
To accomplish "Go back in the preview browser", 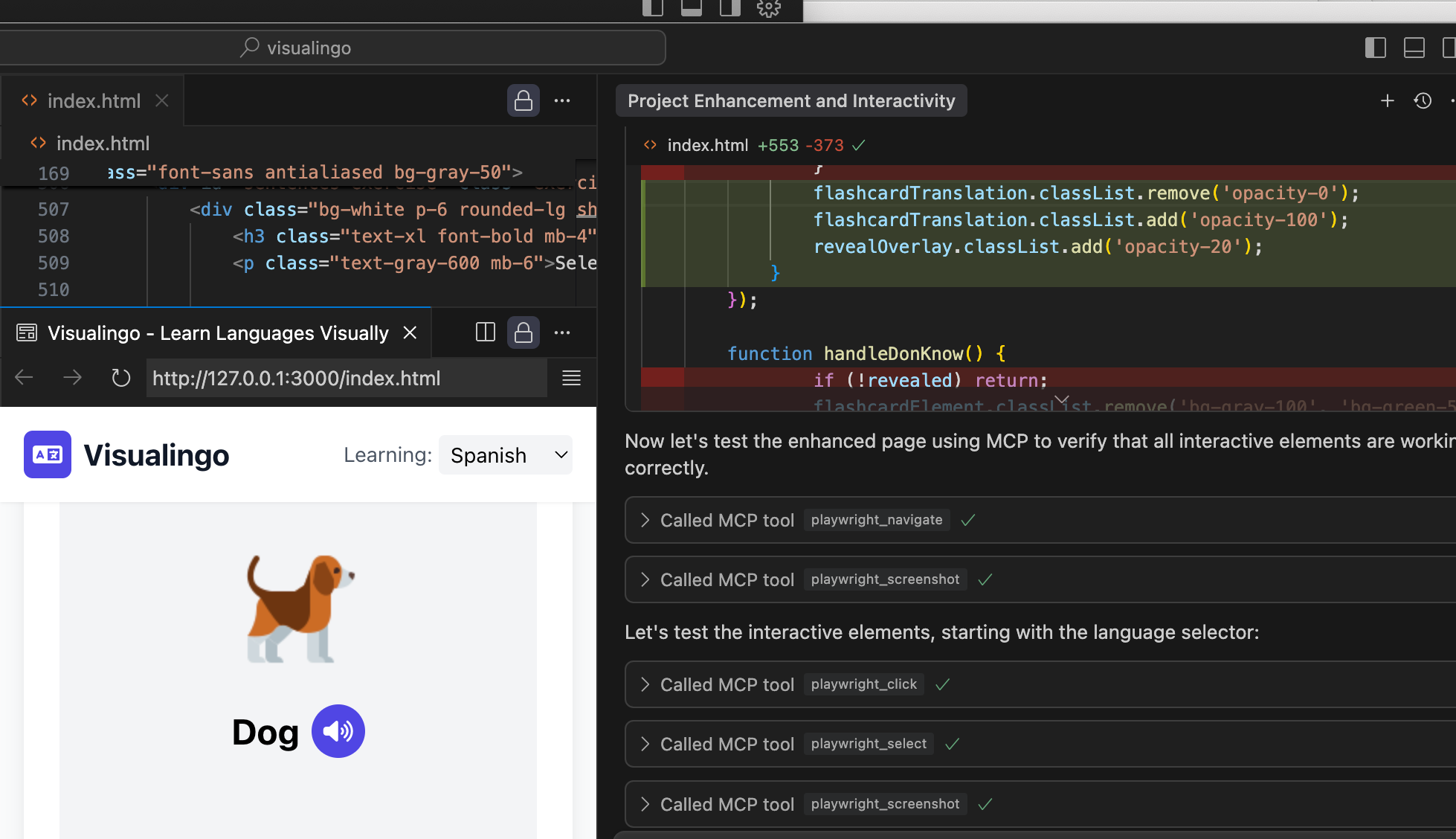I will pyautogui.click(x=24, y=379).
